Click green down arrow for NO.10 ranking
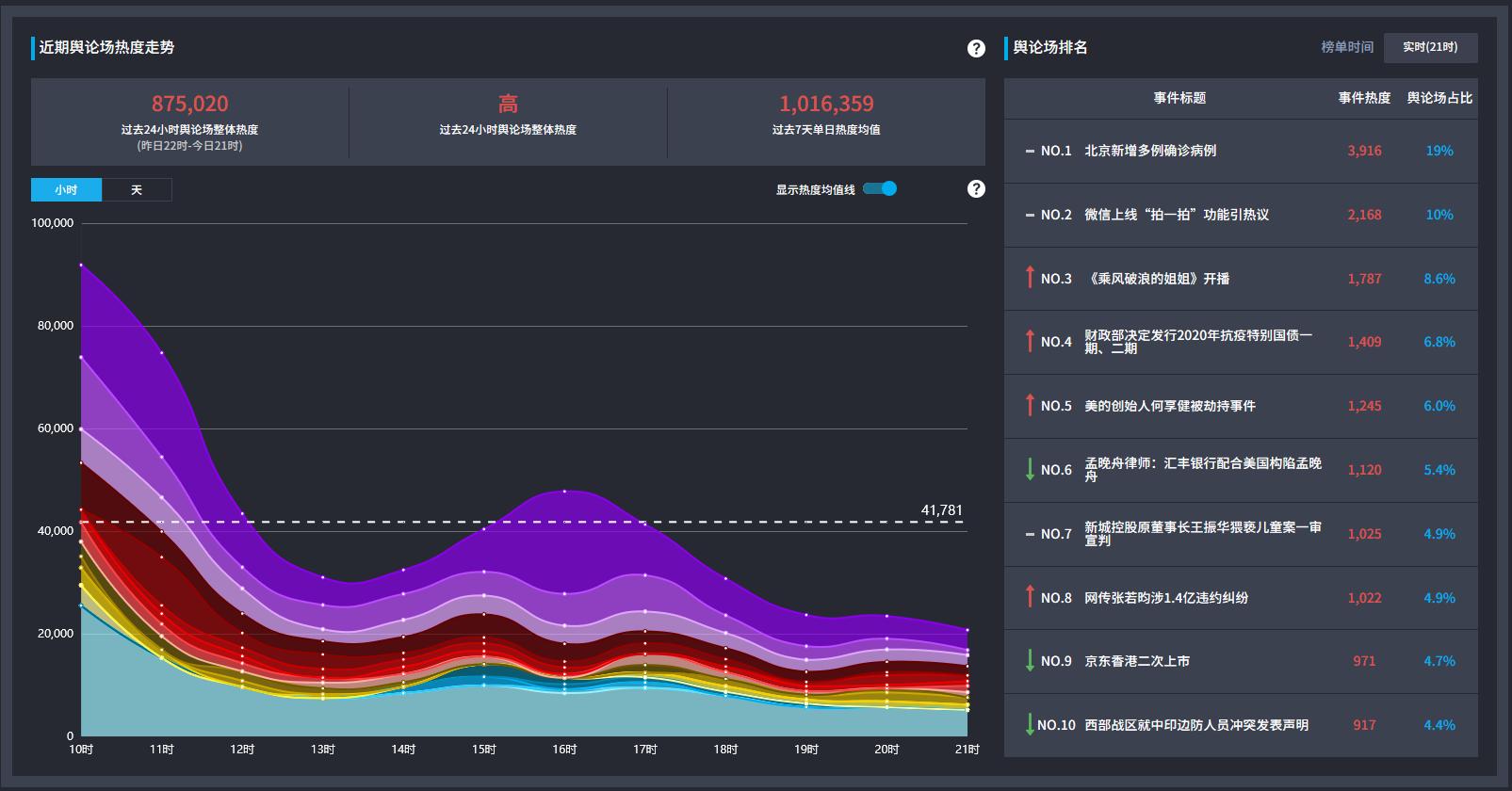This screenshot has height=791, width=1512. 1030,724
